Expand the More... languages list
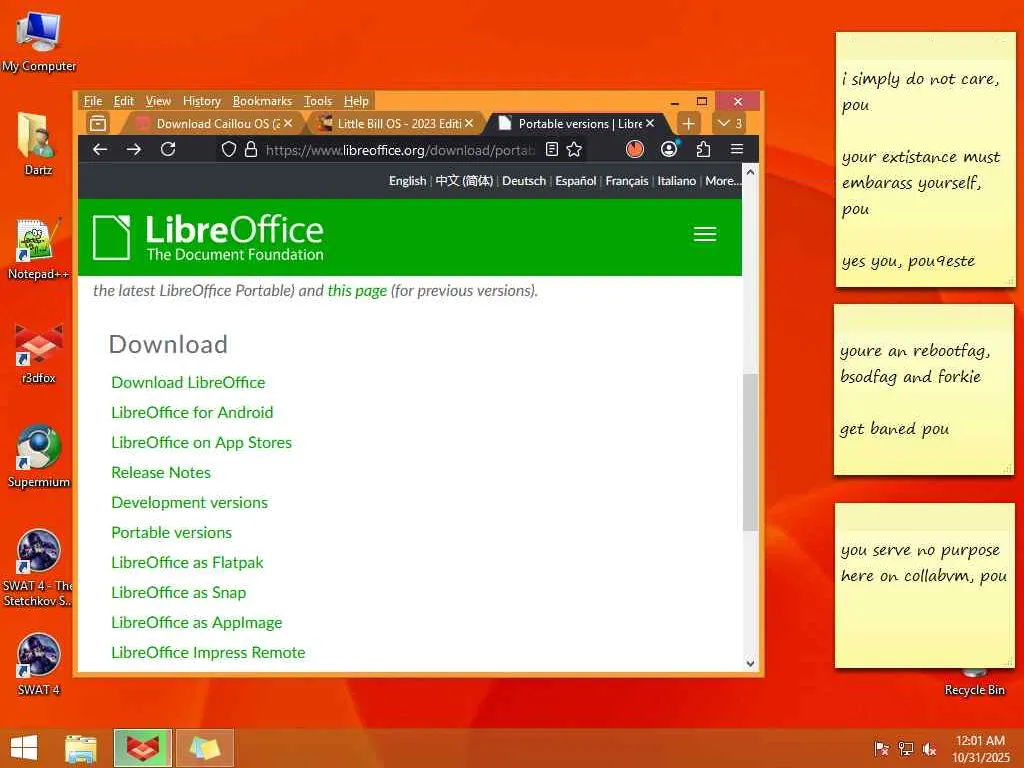 [x=723, y=181]
